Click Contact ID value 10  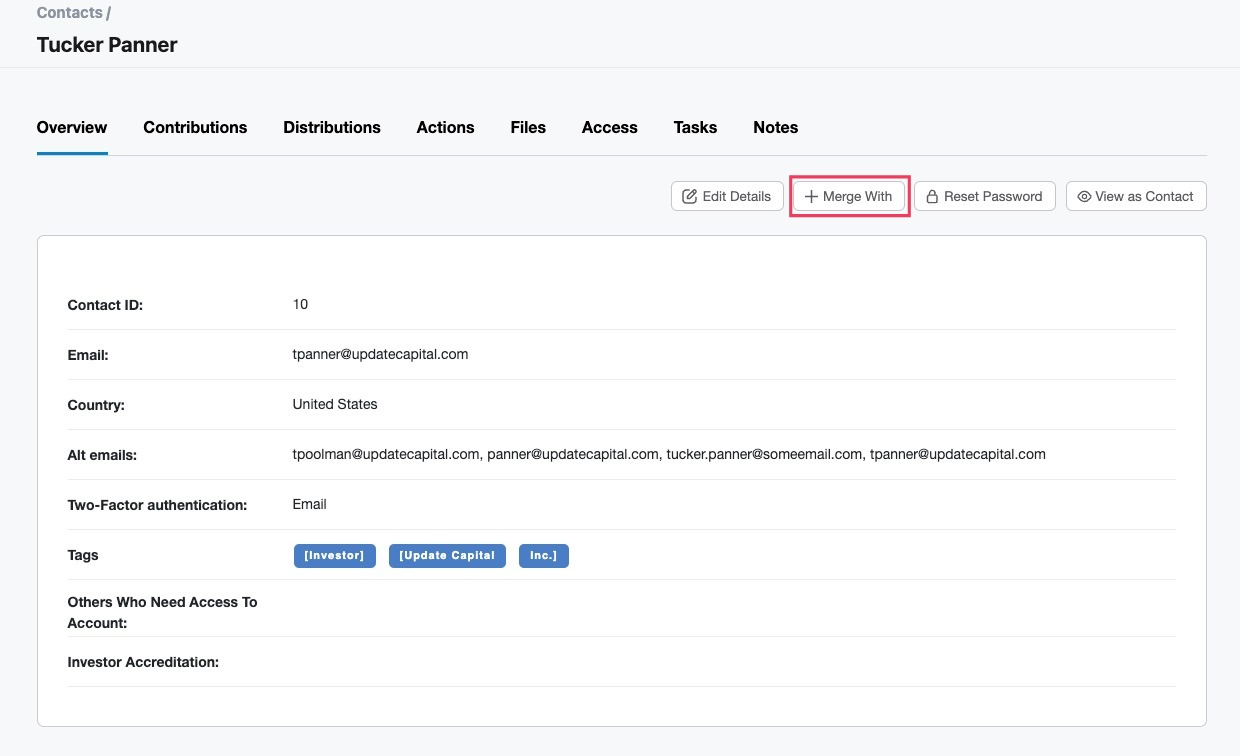tap(300, 304)
